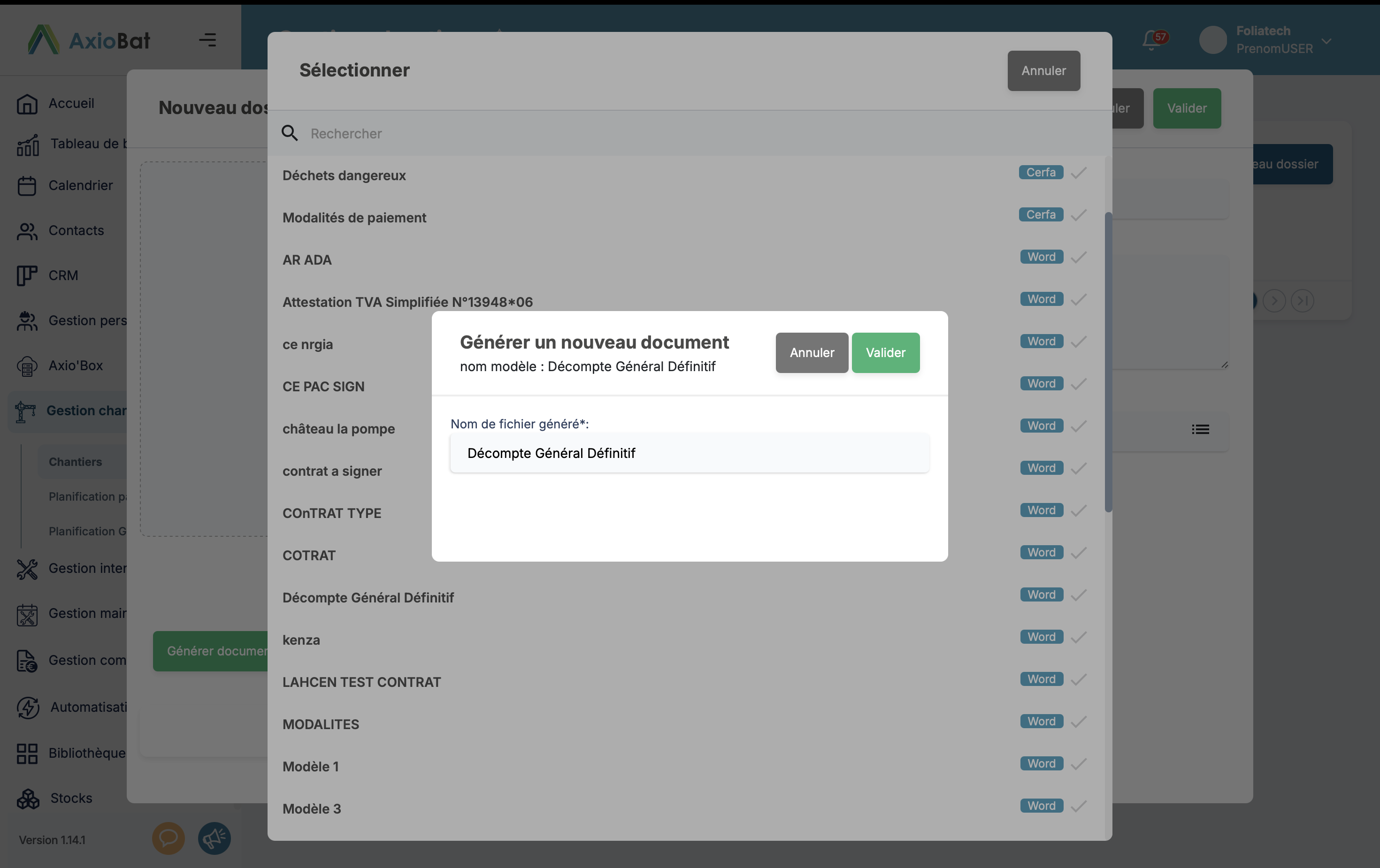Image resolution: width=1380 pixels, height=868 pixels.
Task: Toggle the hamburger sidebar menu icon
Action: coord(207,40)
